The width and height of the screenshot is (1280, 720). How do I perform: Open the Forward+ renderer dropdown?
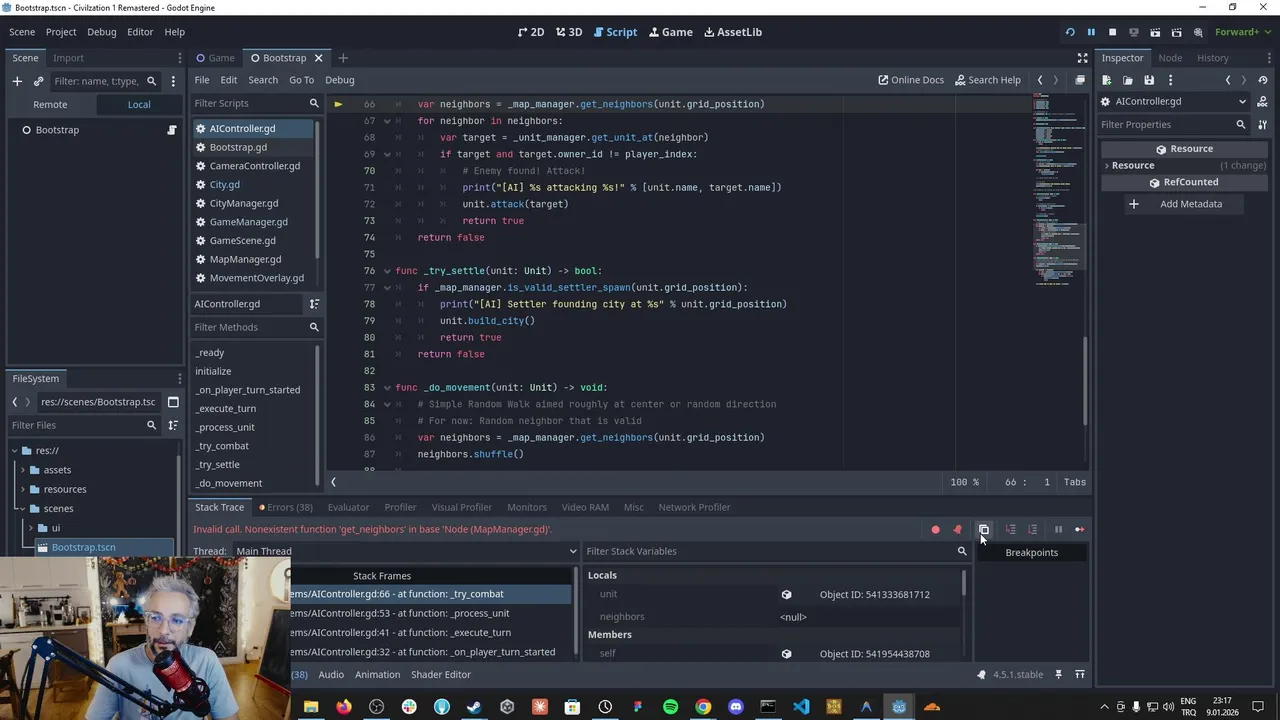pyautogui.click(x=1243, y=32)
